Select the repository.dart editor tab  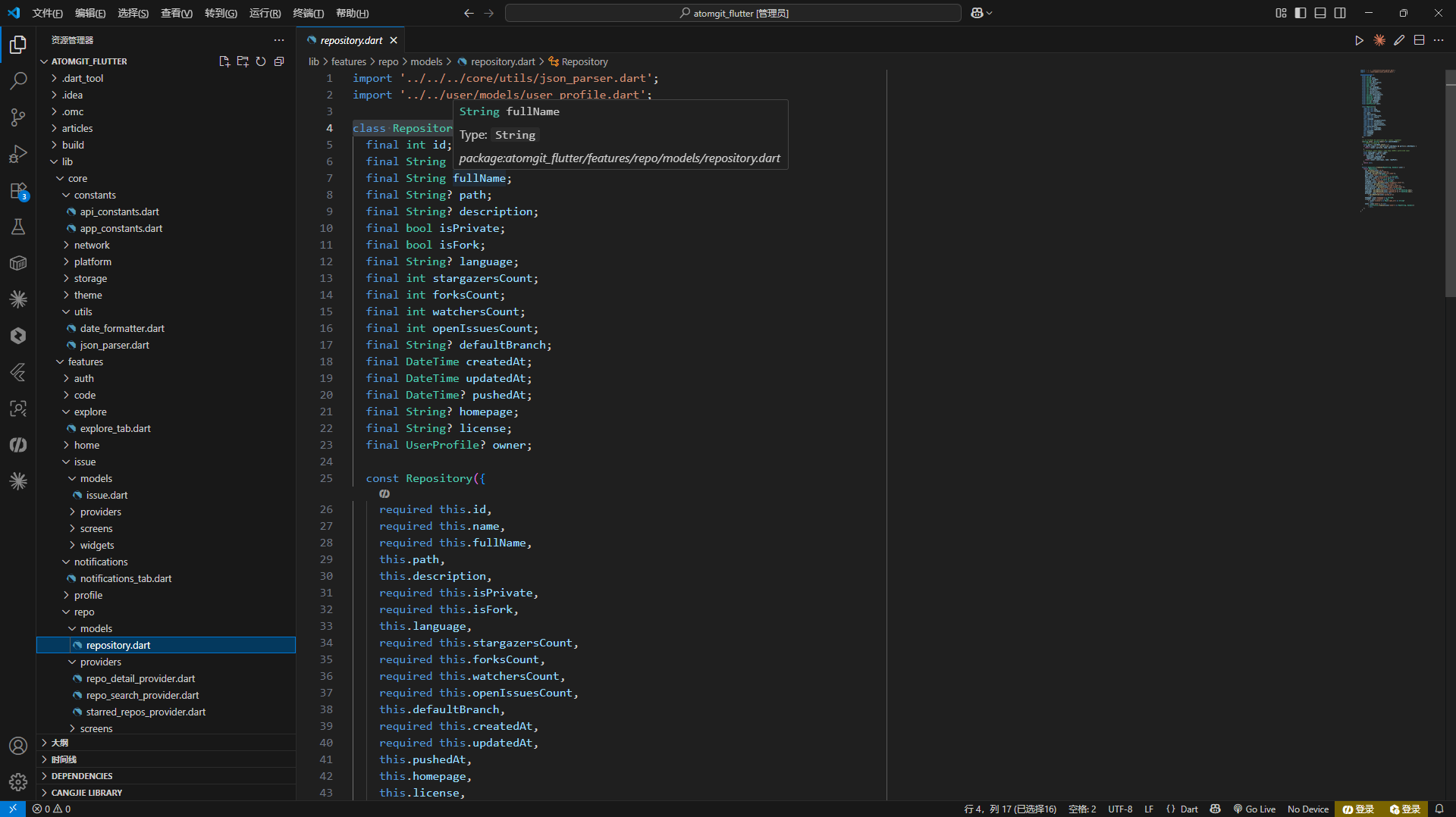click(x=350, y=40)
